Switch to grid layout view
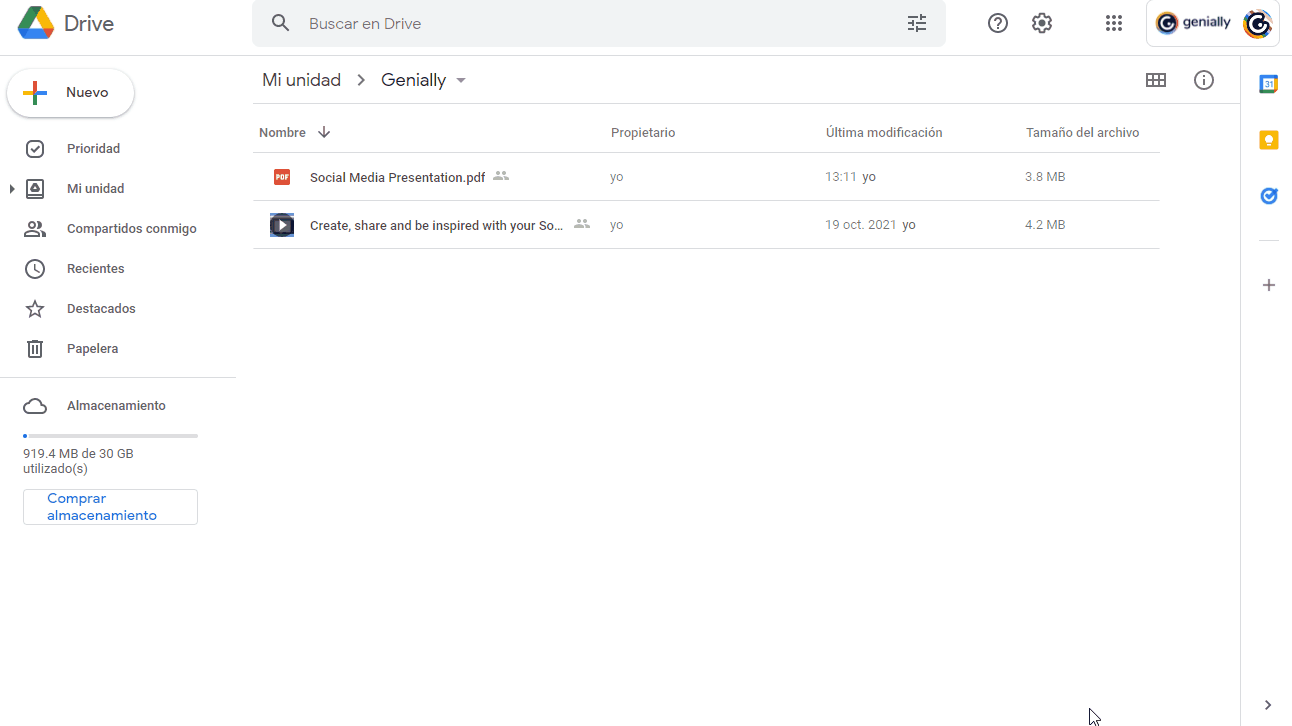The image size is (1292, 726). [1156, 80]
